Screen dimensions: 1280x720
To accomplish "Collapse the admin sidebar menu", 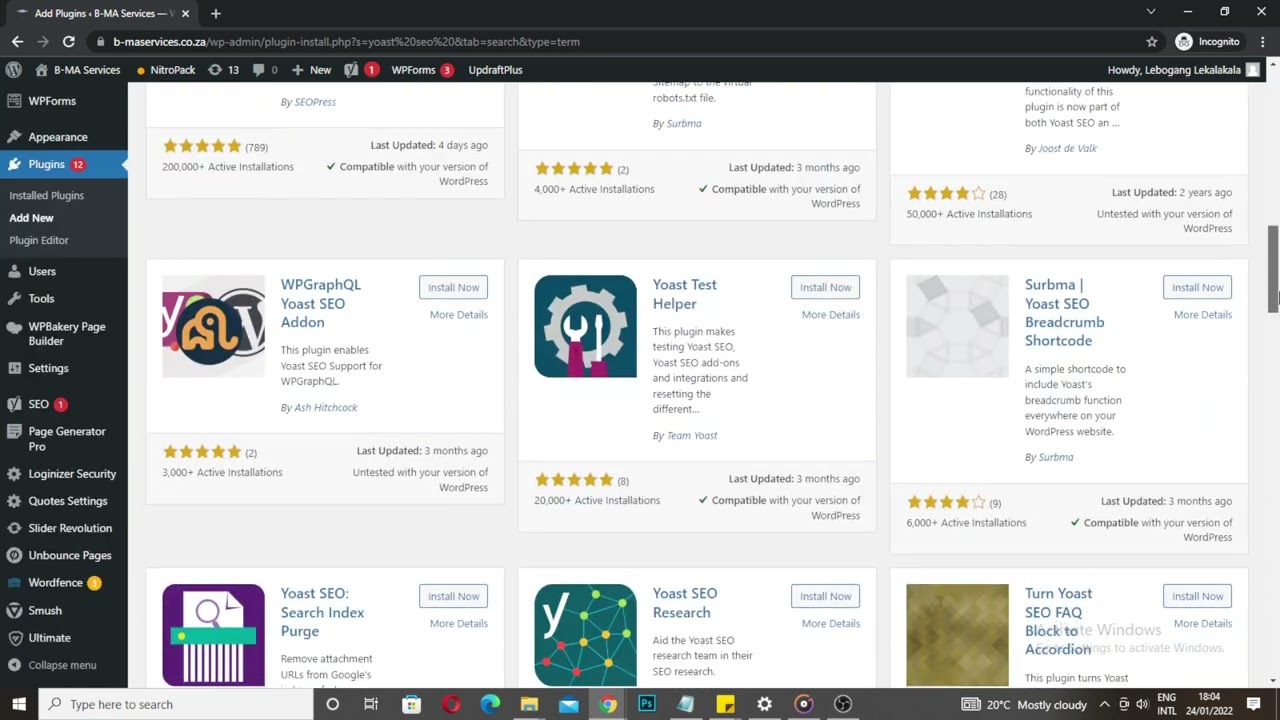I will pyautogui.click(x=62, y=665).
